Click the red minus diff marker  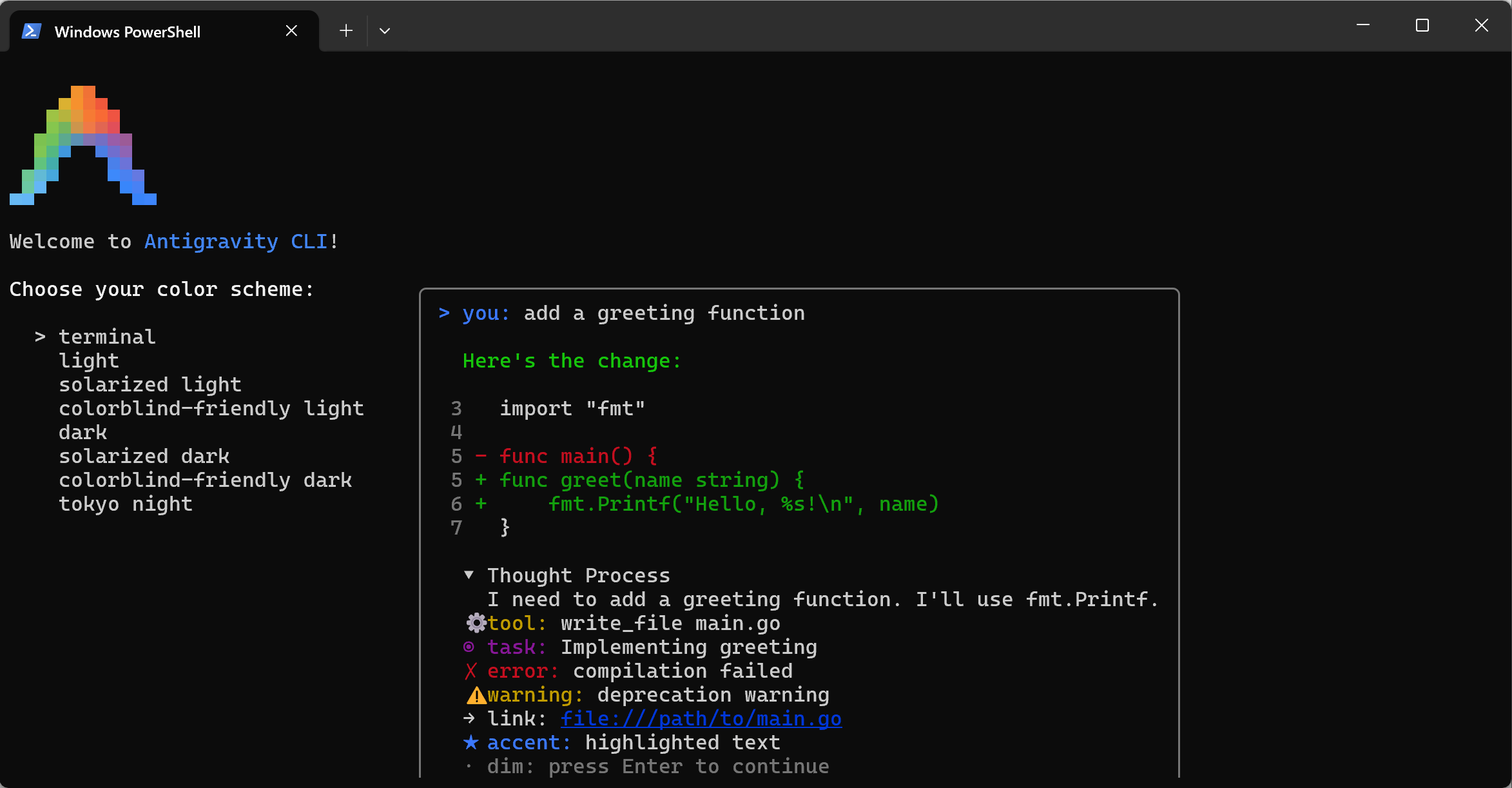pyautogui.click(x=481, y=456)
